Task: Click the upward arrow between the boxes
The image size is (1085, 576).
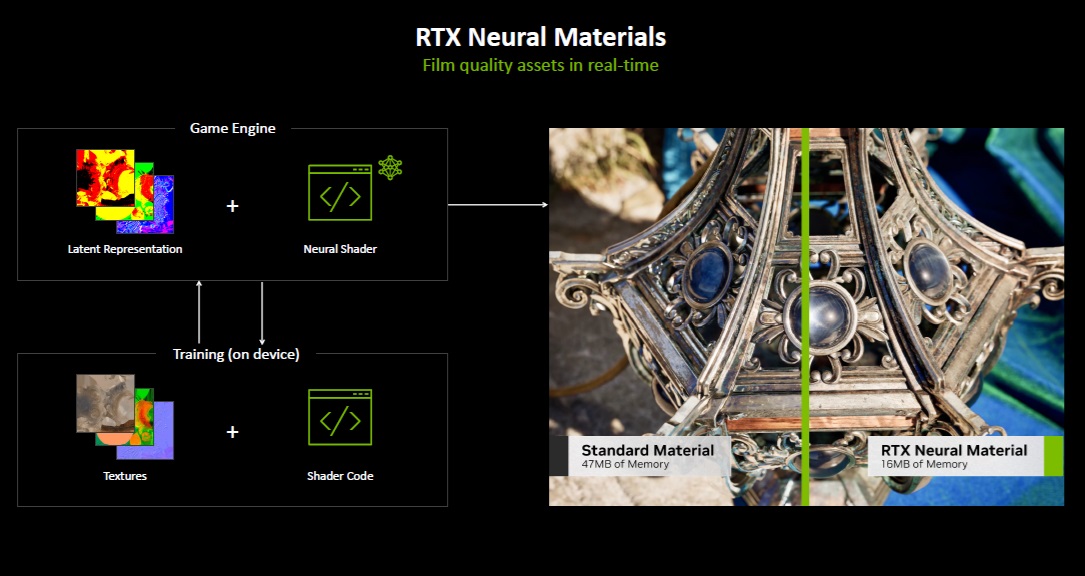Action: pos(199,313)
